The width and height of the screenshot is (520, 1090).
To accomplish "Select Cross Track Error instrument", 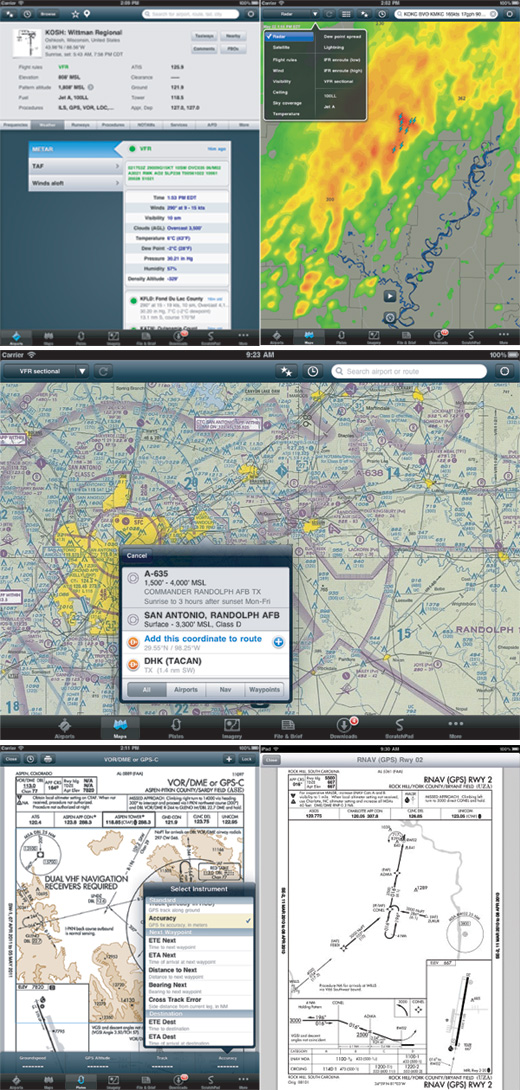I will [199, 1004].
